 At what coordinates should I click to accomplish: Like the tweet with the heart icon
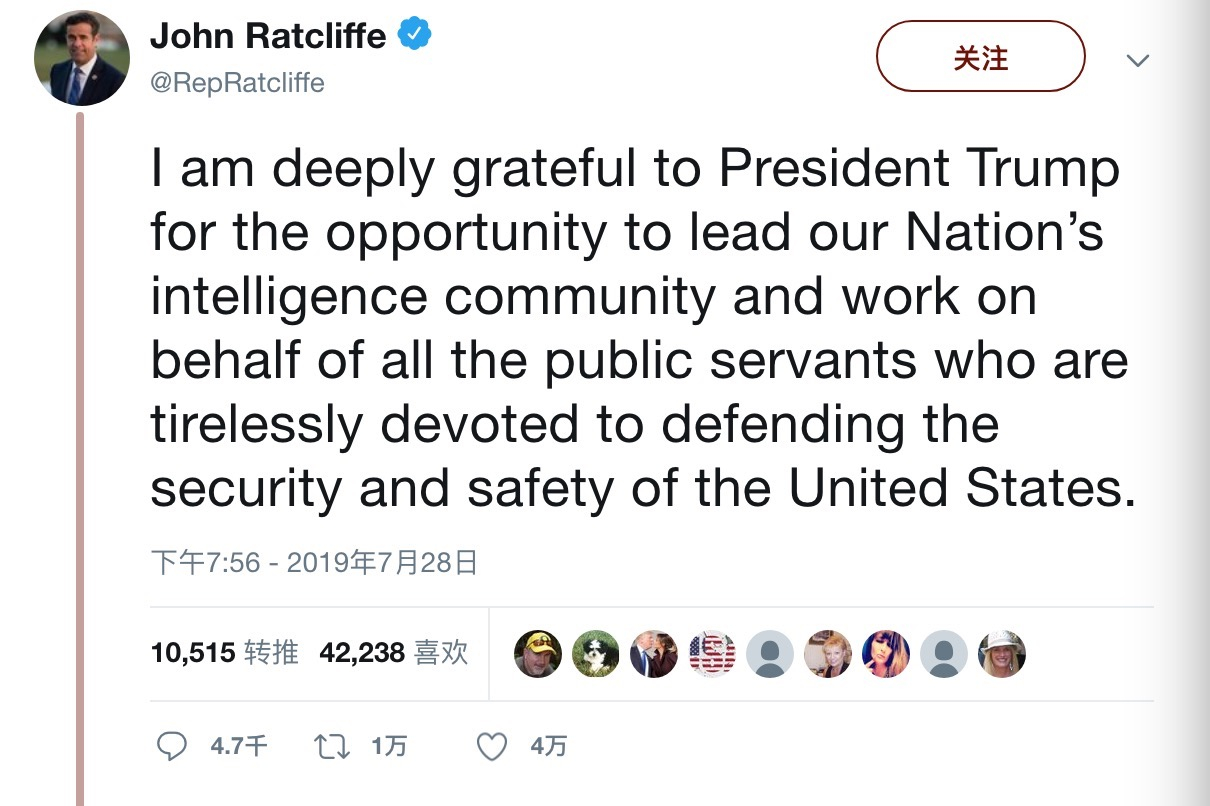tap(491, 746)
